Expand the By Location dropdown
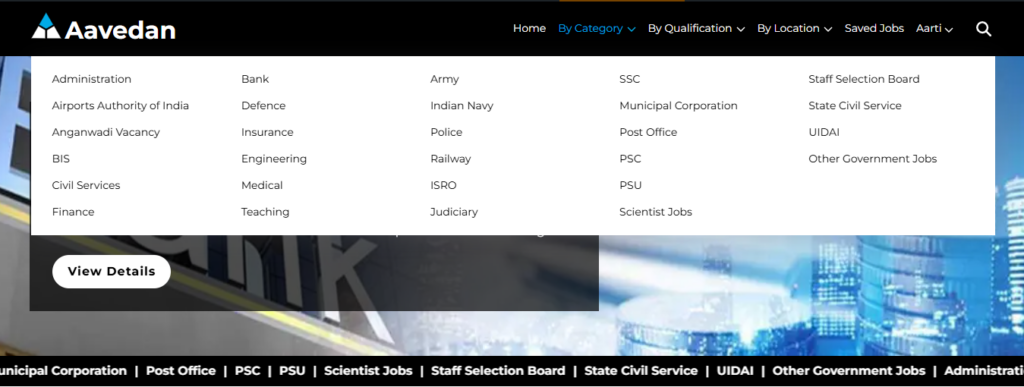The image size is (1024, 387). pyautogui.click(x=794, y=29)
